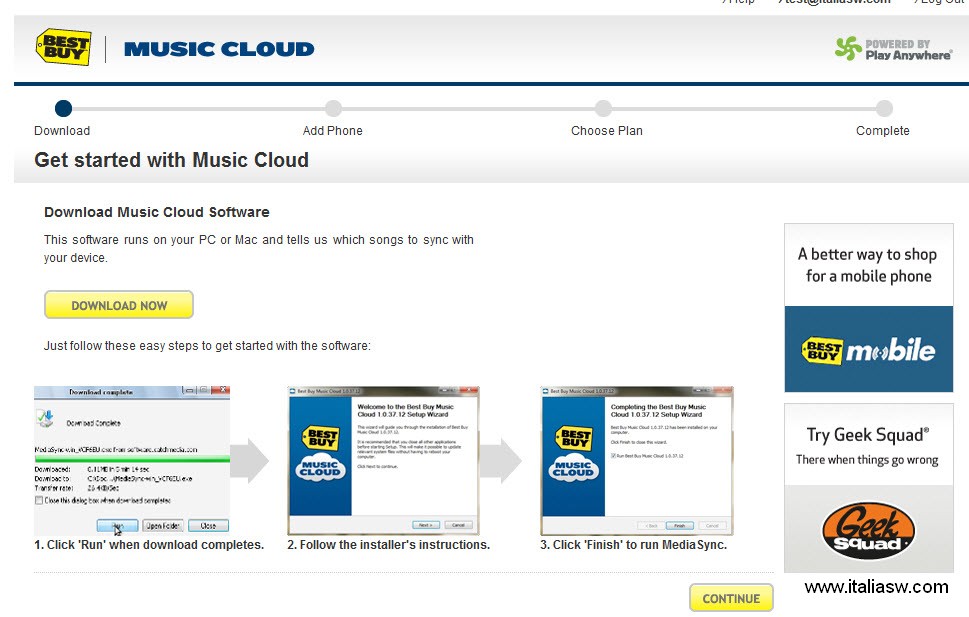The height and width of the screenshot is (617, 969).
Task: Open the Welcome Setup Wizard screenshot thumbnail
Action: (x=383, y=461)
